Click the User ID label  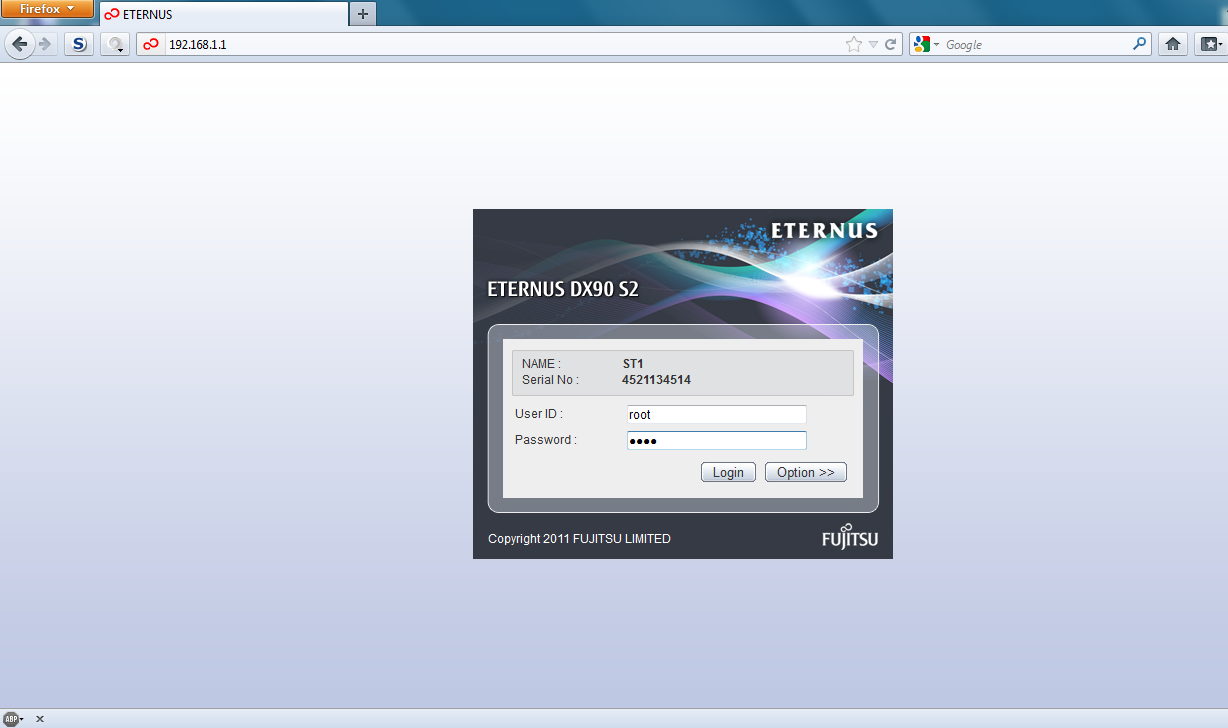538,414
